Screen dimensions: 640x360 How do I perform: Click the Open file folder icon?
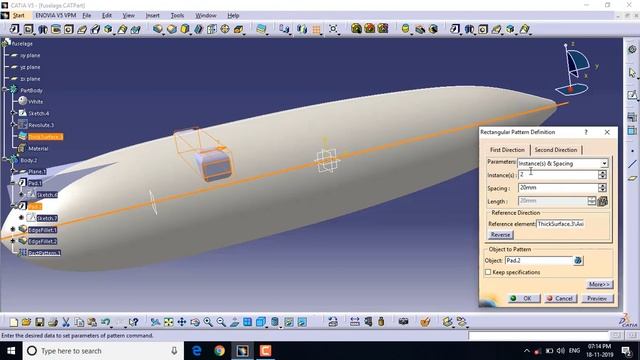(x=26, y=322)
